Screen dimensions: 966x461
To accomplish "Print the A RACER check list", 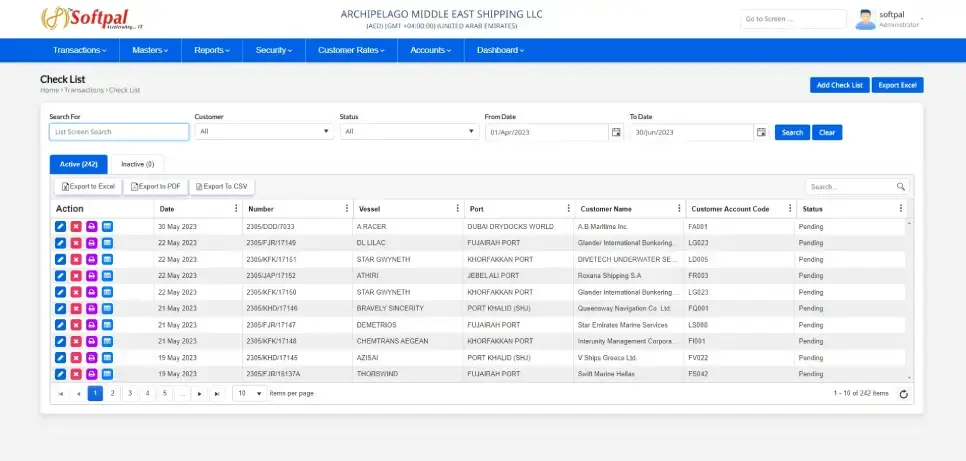I will [92, 226].
